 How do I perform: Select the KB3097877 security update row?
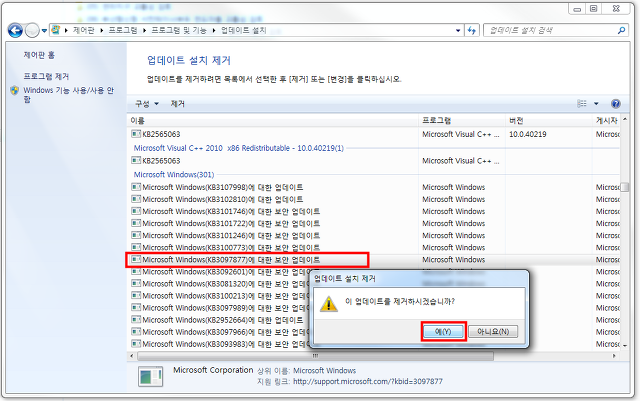point(374,260)
